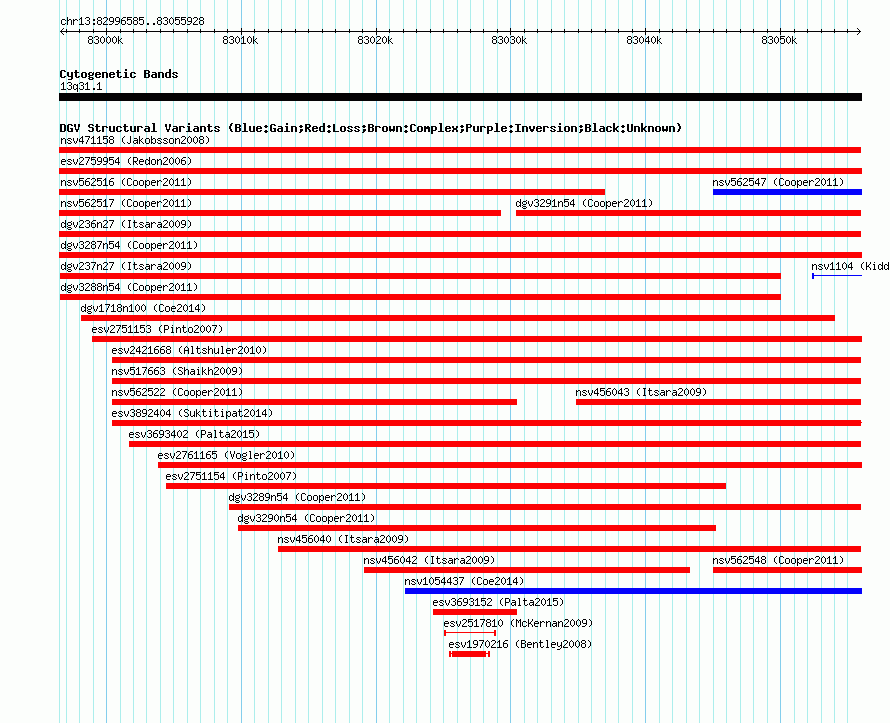Select the blue gain bar under nsv562547
This screenshot has height=723, width=890.
(x=787, y=192)
